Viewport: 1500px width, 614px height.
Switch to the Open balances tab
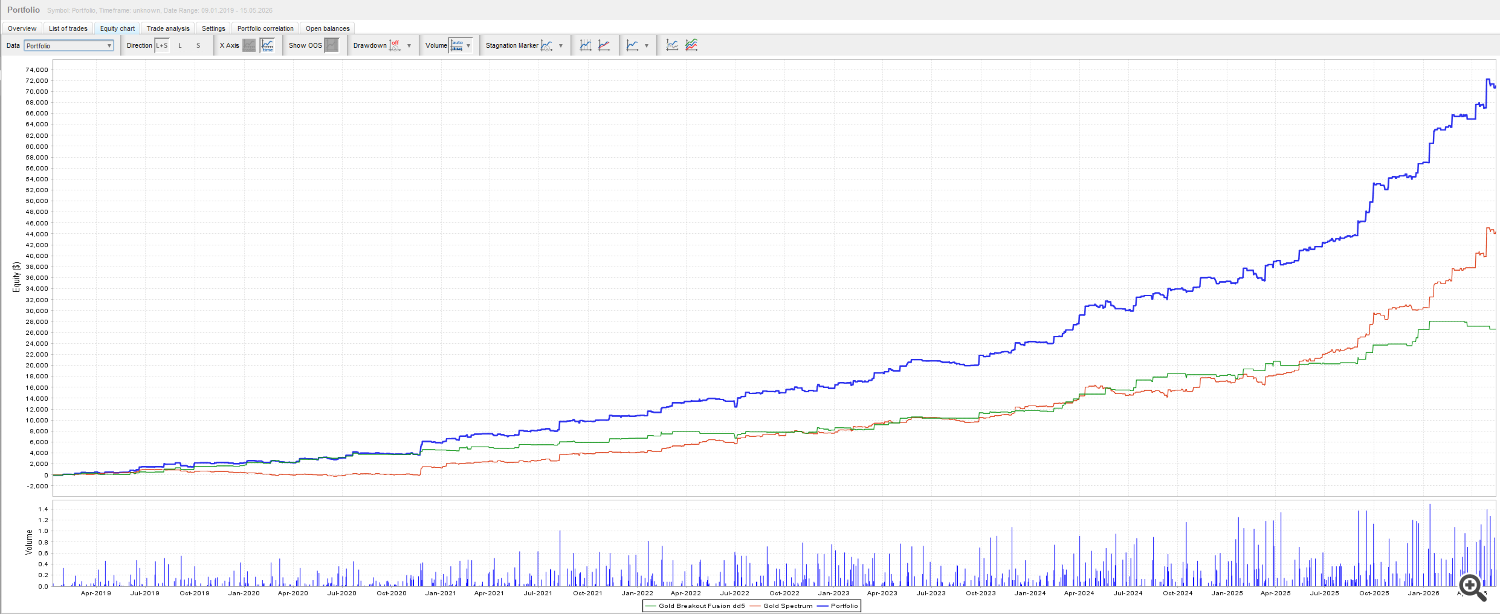tap(328, 28)
